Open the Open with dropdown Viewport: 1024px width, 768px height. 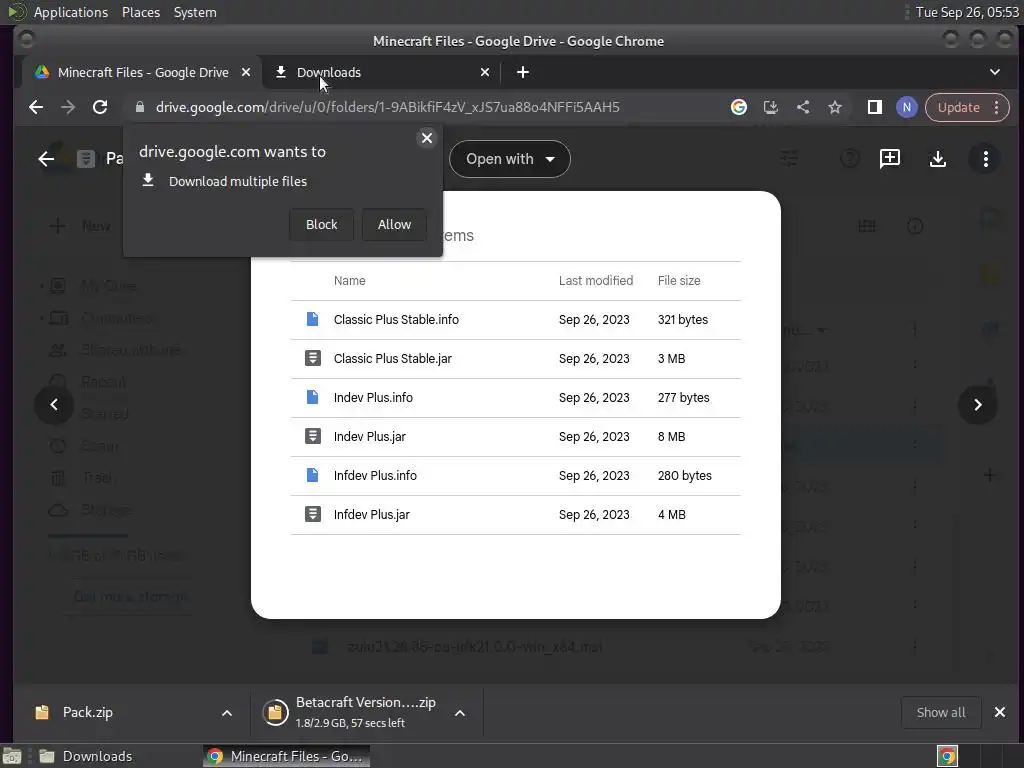click(x=509, y=159)
